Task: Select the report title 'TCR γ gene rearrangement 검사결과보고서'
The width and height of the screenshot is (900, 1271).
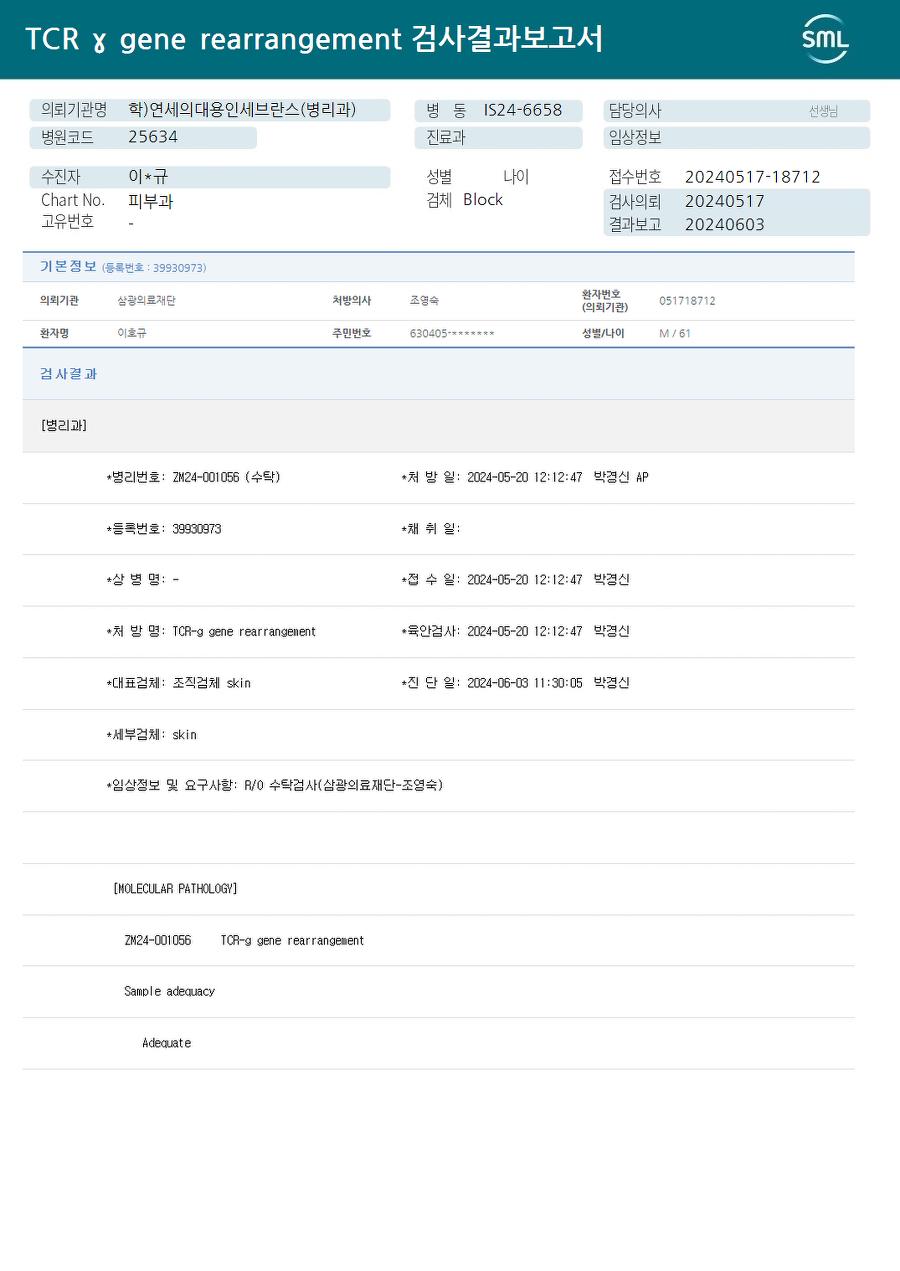Action: point(314,39)
